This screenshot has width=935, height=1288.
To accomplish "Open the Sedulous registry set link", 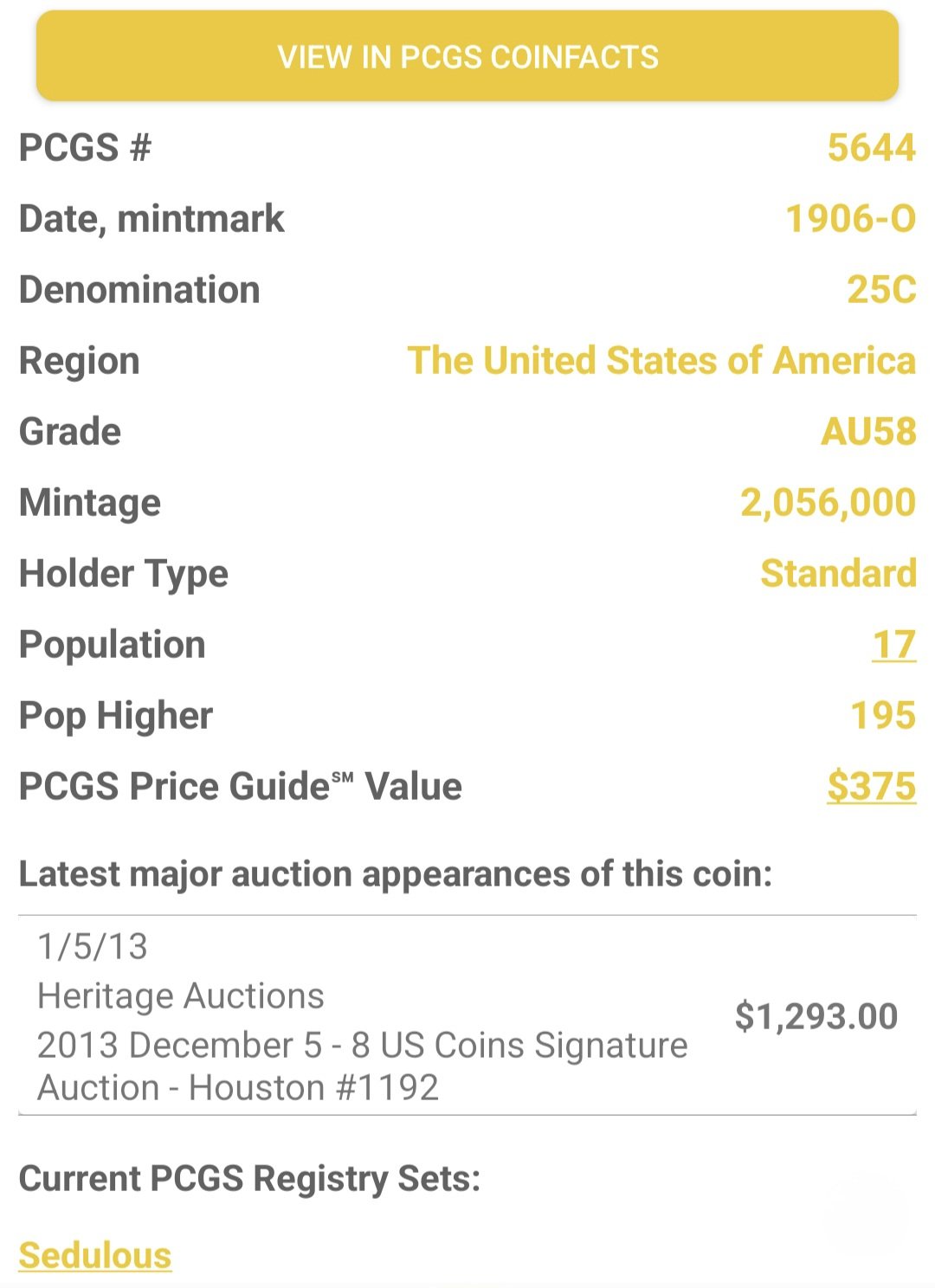I will [x=95, y=1255].
